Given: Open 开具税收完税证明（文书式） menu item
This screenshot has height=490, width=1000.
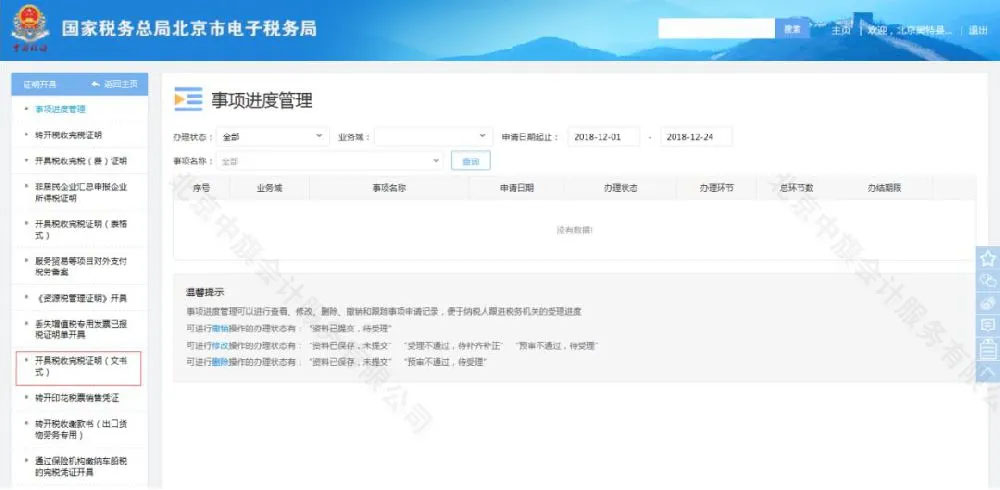Looking at the screenshot, I should pyautogui.click(x=80, y=365).
